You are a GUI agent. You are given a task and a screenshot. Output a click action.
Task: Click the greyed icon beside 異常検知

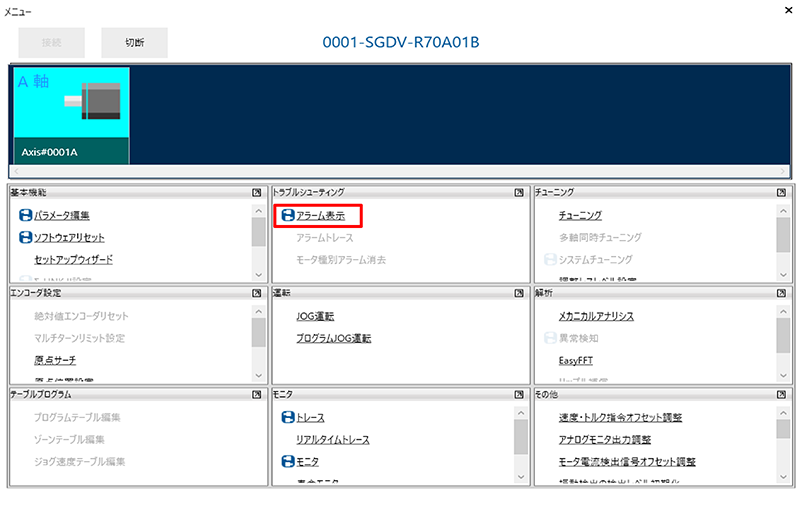point(550,338)
